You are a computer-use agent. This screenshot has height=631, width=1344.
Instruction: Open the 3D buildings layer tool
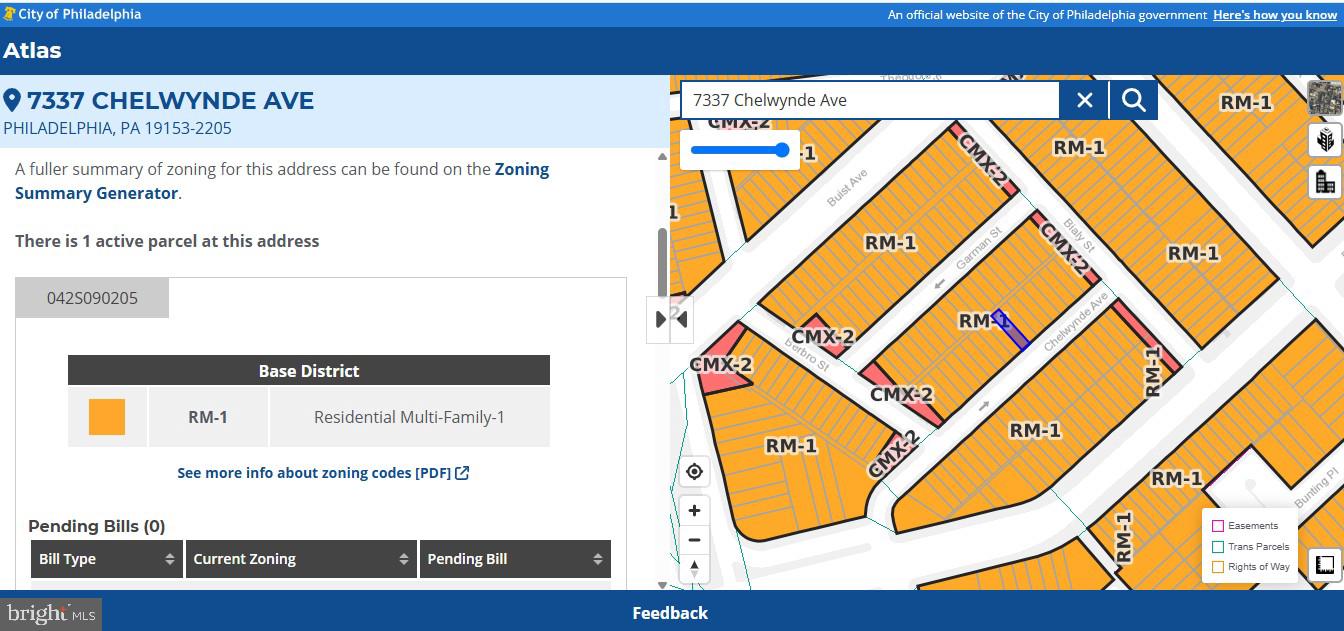coord(1324,140)
